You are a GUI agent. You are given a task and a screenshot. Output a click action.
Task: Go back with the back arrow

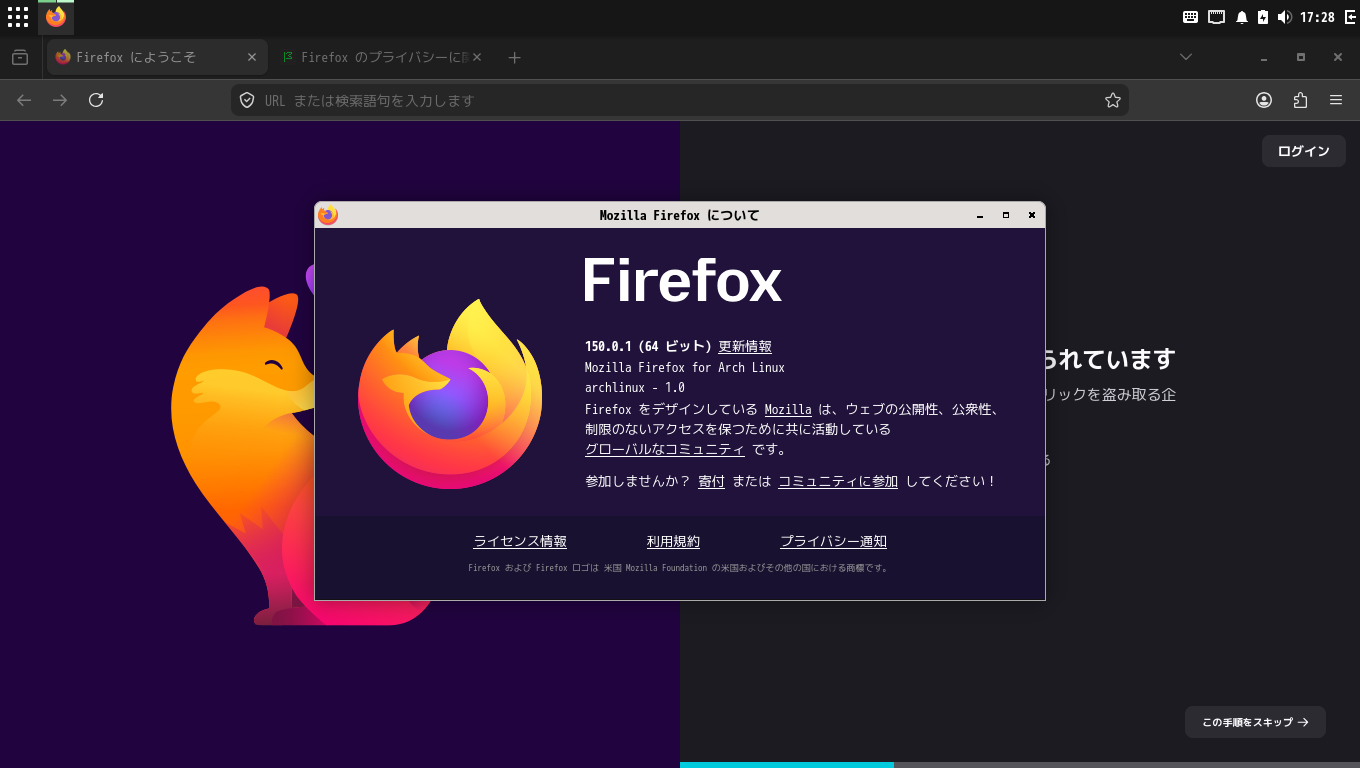24,100
